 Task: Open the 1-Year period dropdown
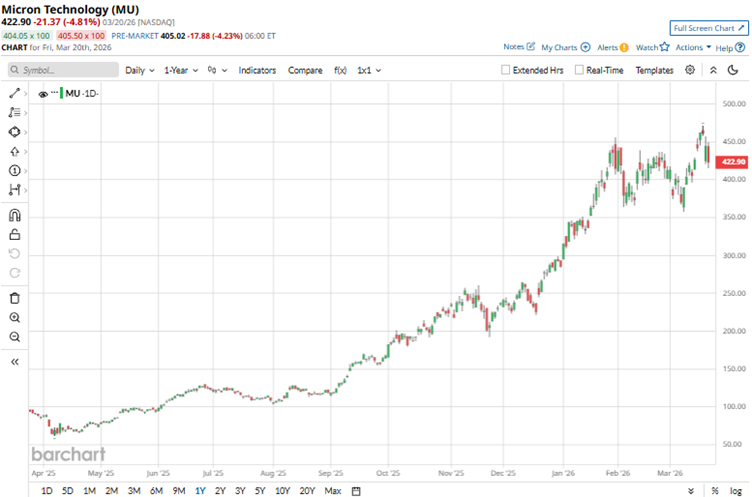click(181, 70)
